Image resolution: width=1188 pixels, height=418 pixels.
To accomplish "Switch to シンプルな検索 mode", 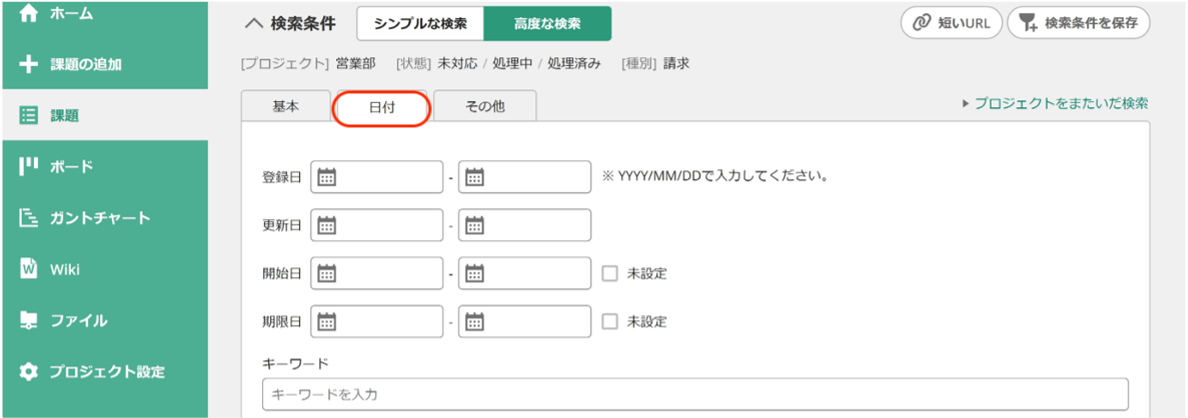I will pos(420,24).
